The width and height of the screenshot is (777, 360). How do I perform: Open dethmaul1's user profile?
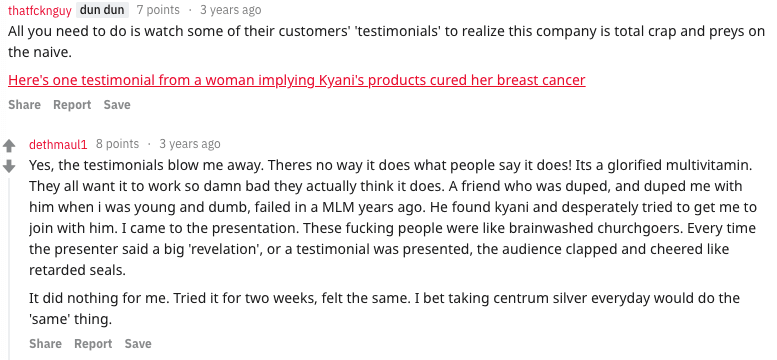(x=58, y=144)
